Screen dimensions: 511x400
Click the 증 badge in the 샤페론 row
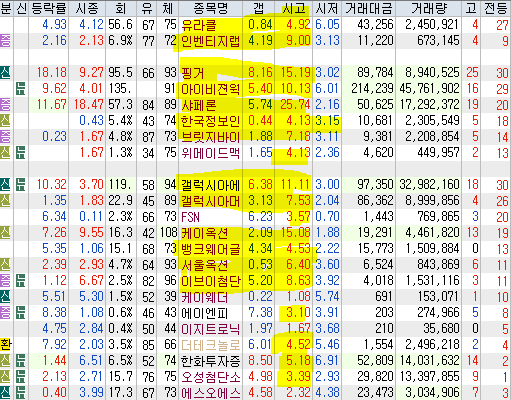(5, 105)
